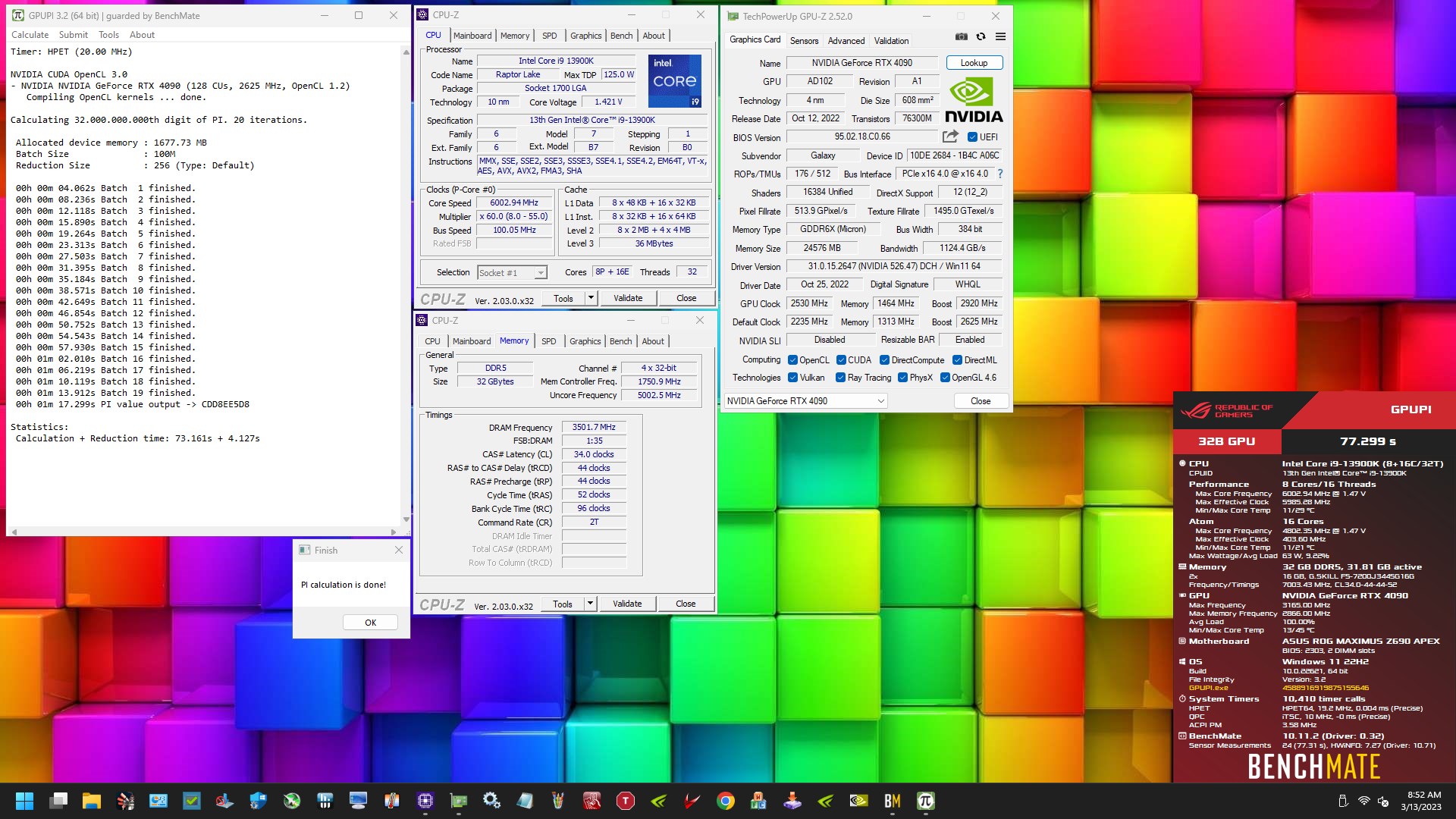1456x819 pixels.
Task: Toggle the OpenCL checkbox in GPU-Z
Action: (792, 360)
